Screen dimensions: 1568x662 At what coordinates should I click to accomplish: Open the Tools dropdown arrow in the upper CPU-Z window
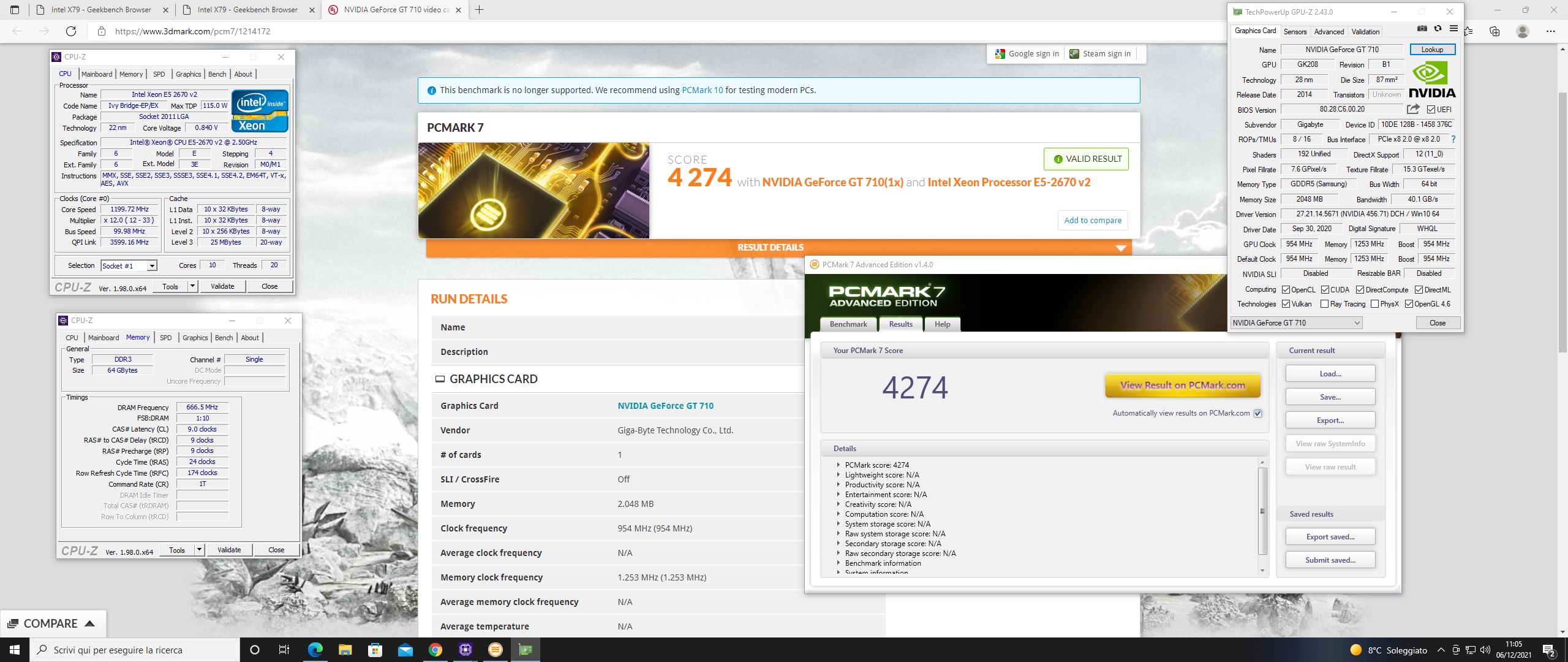192,286
